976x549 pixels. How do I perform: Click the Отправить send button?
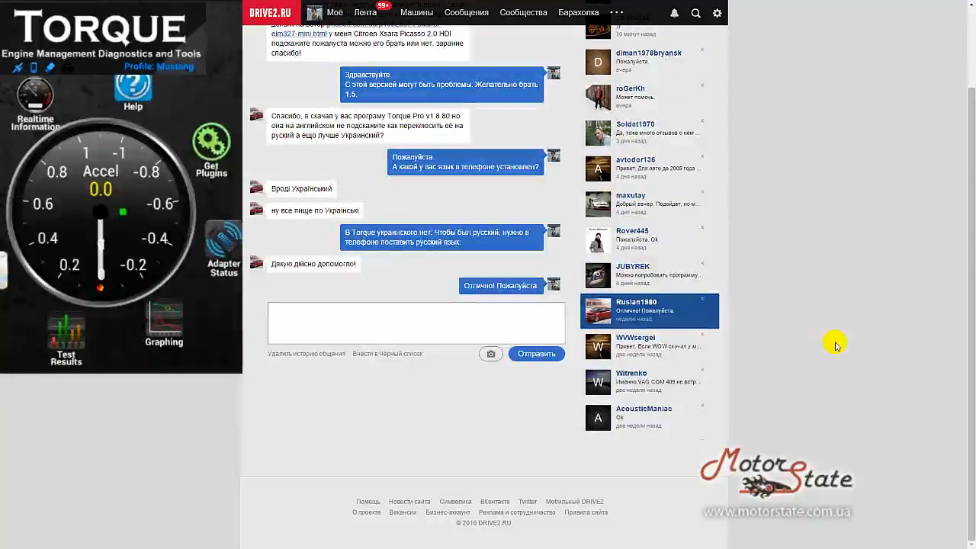point(537,354)
